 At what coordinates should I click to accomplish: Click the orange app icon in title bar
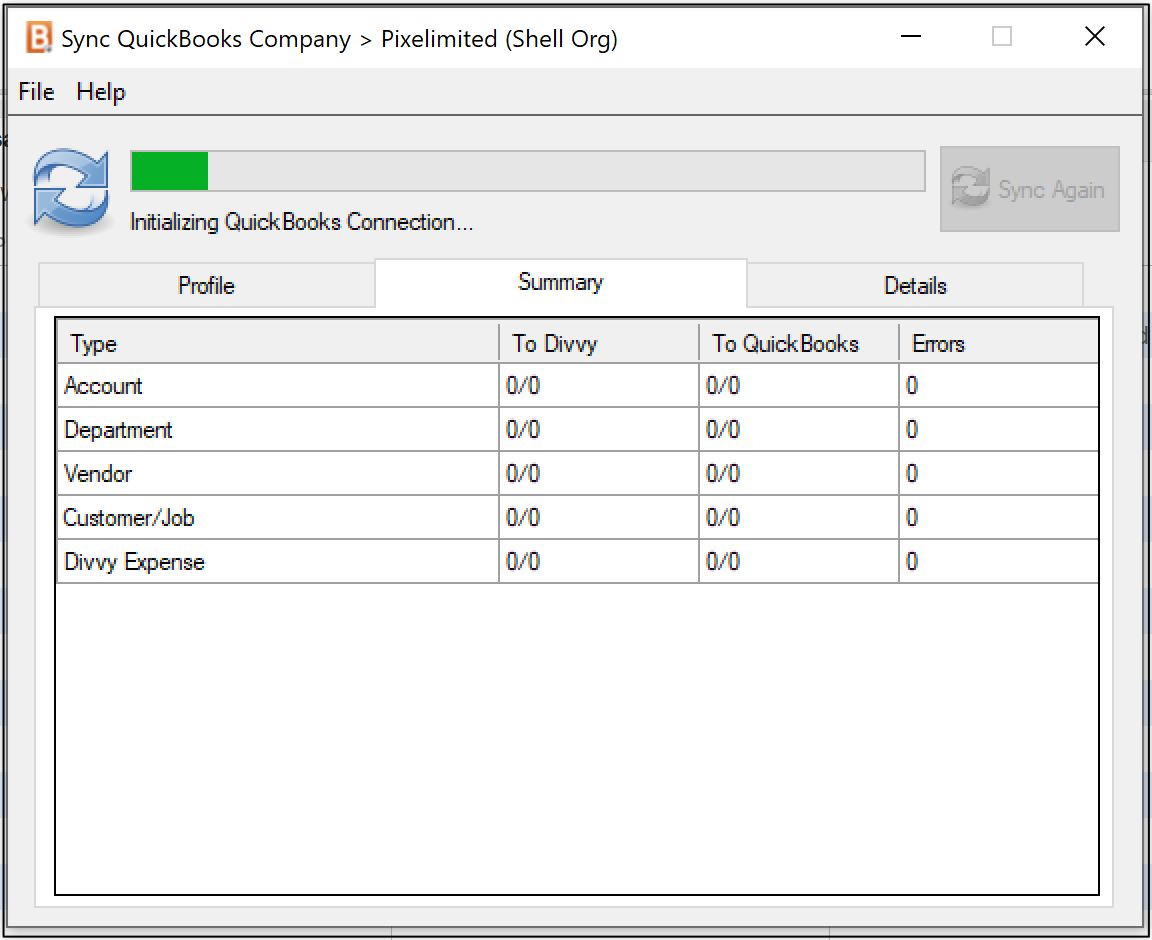[x=38, y=38]
